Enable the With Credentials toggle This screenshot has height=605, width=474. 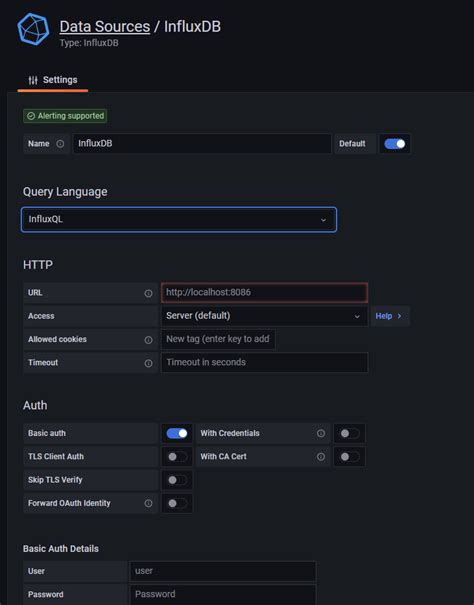(x=349, y=433)
